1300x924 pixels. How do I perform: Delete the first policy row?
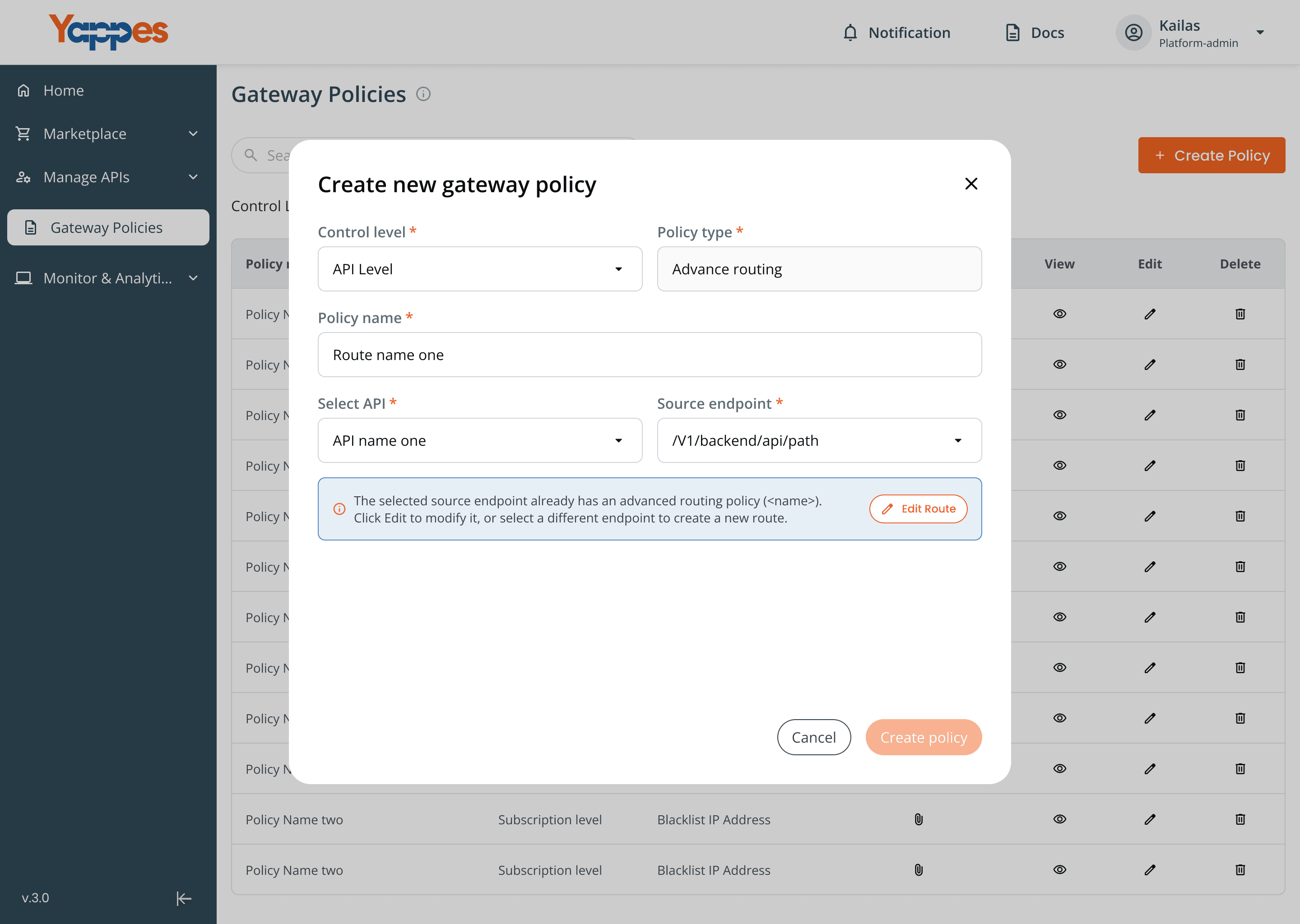[1240, 314]
